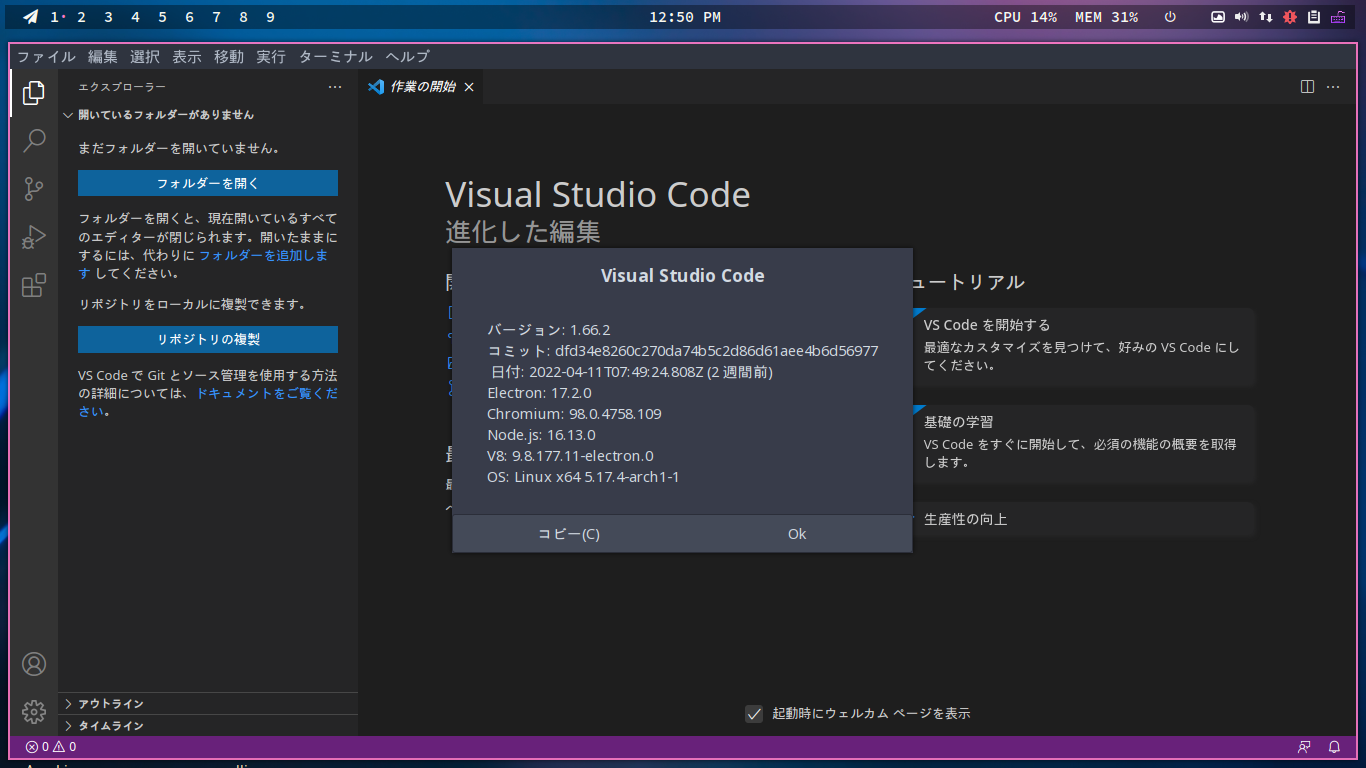Click the ドキュメントをご覧ください link
This screenshot has height=768, width=1366.
point(266,394)
